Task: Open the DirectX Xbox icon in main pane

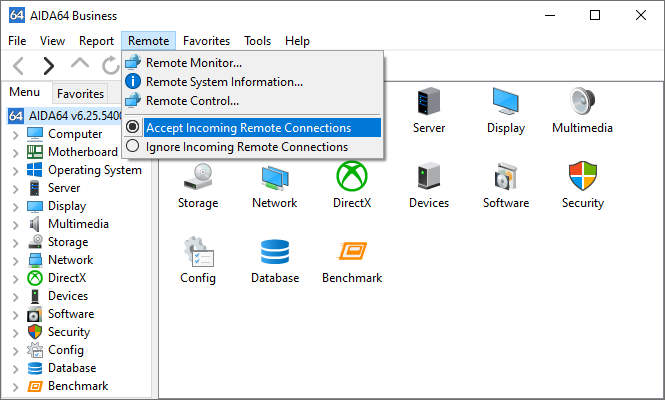Action: pyautogui.click(x=352, y=176)
